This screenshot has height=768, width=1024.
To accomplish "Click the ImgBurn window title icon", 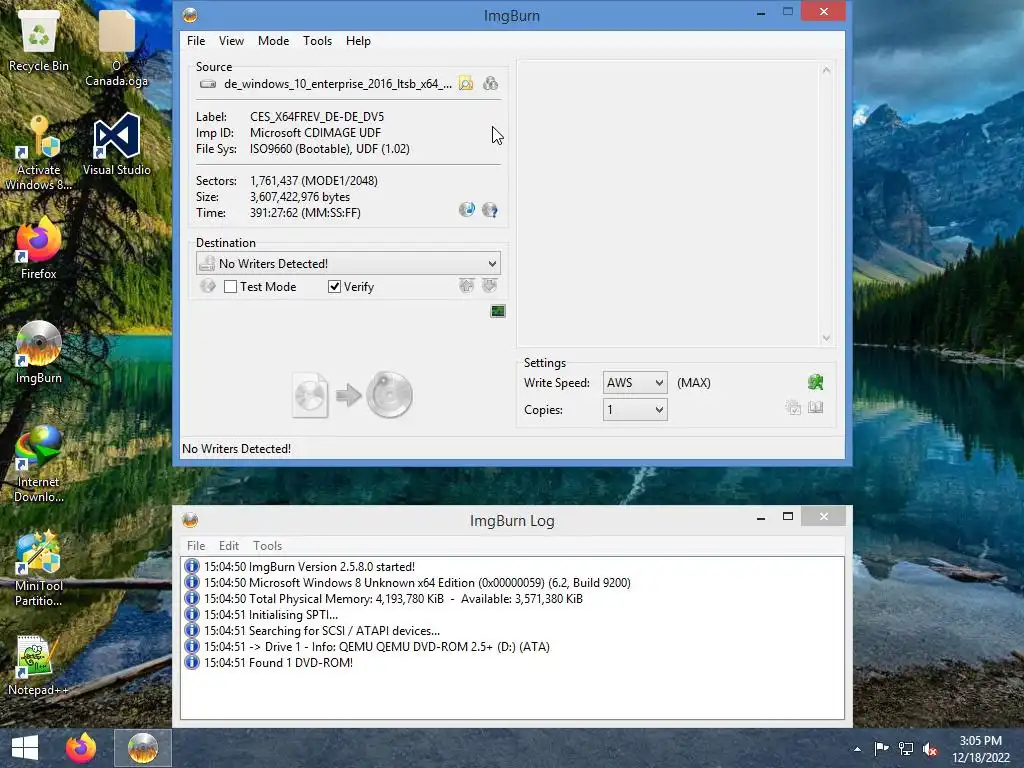I will click(x=190, y=15).
